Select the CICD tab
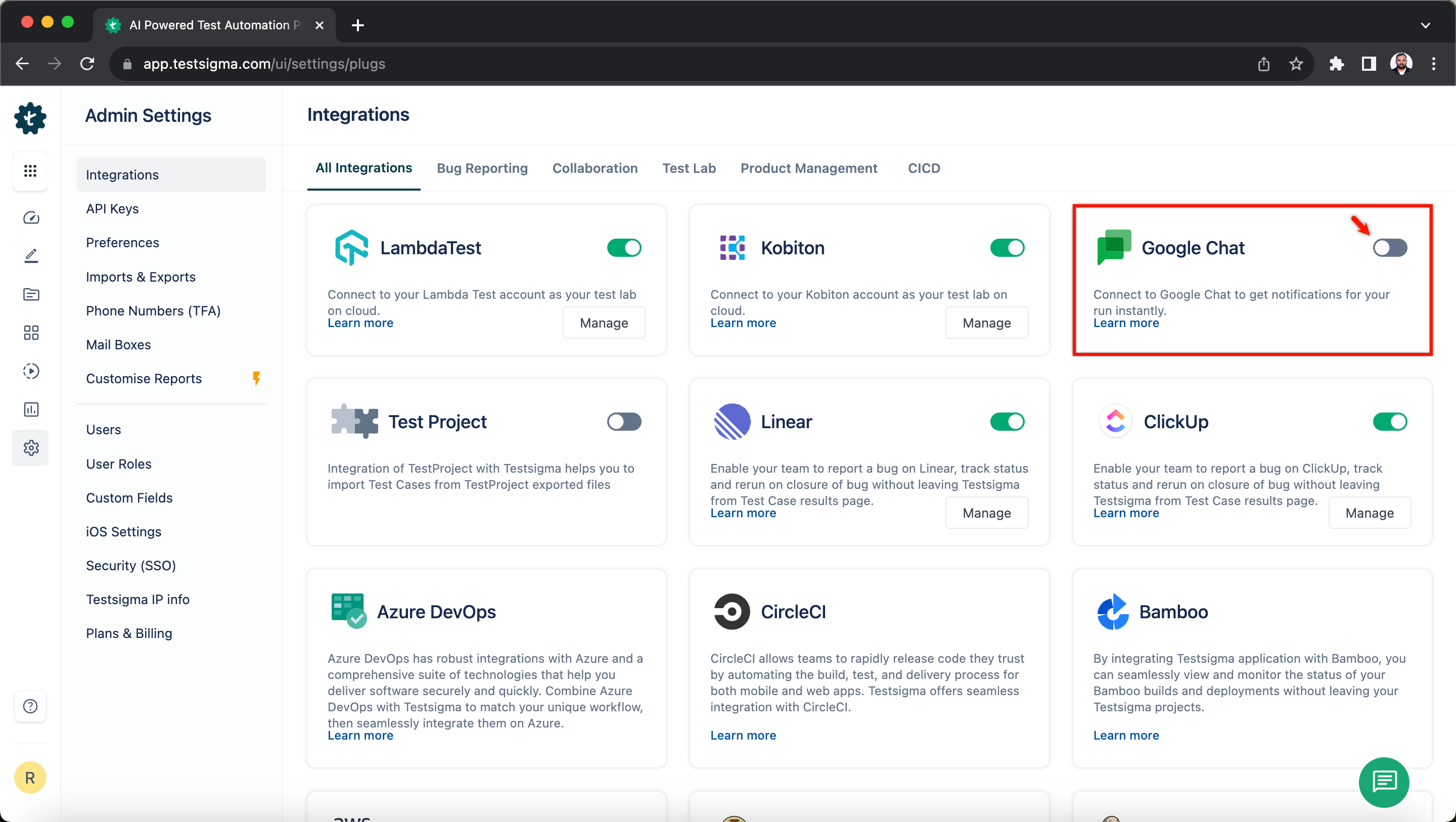 (x=924, y=168)
